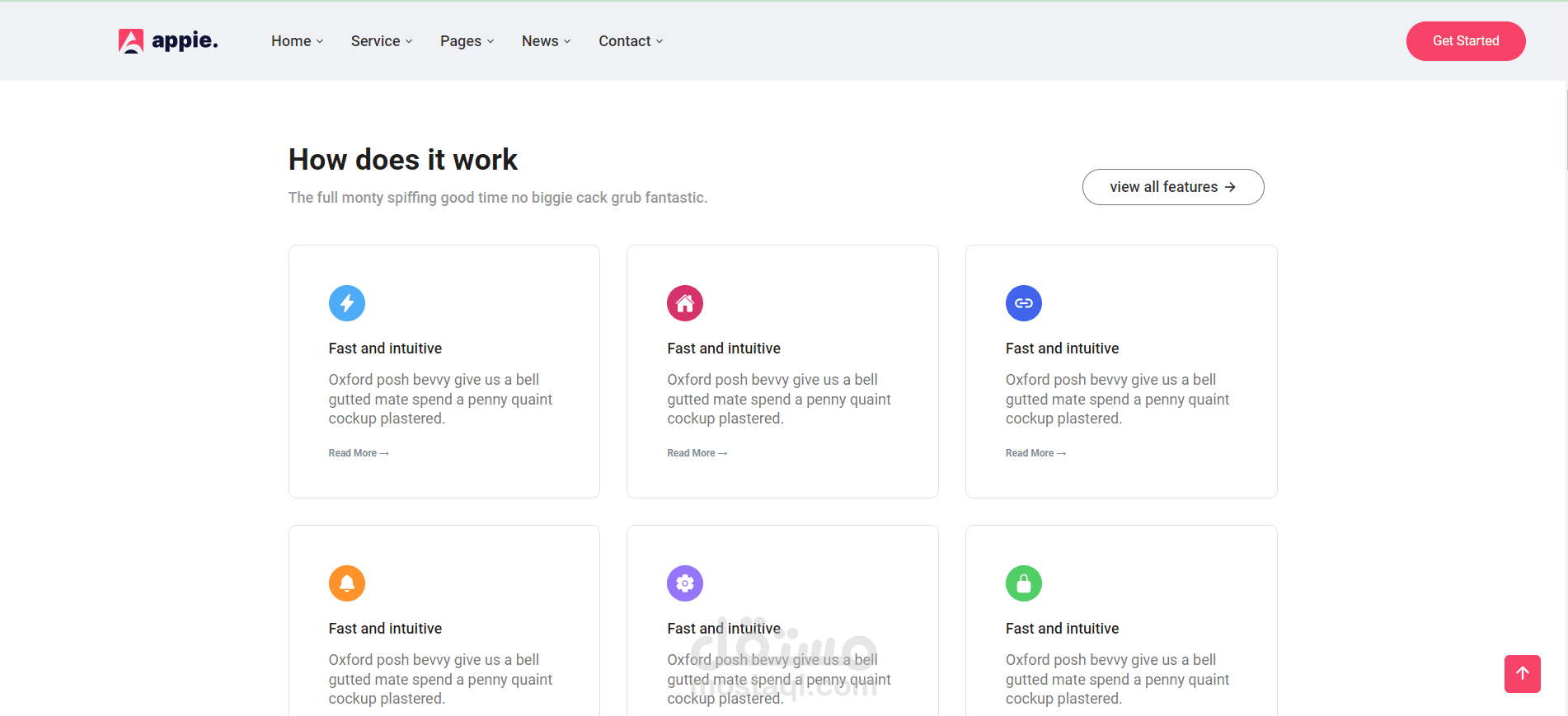Image resolution: width=1568 pixels, height=716 pixels.
Task: Click the view all features button
Action: point(1172,187)
